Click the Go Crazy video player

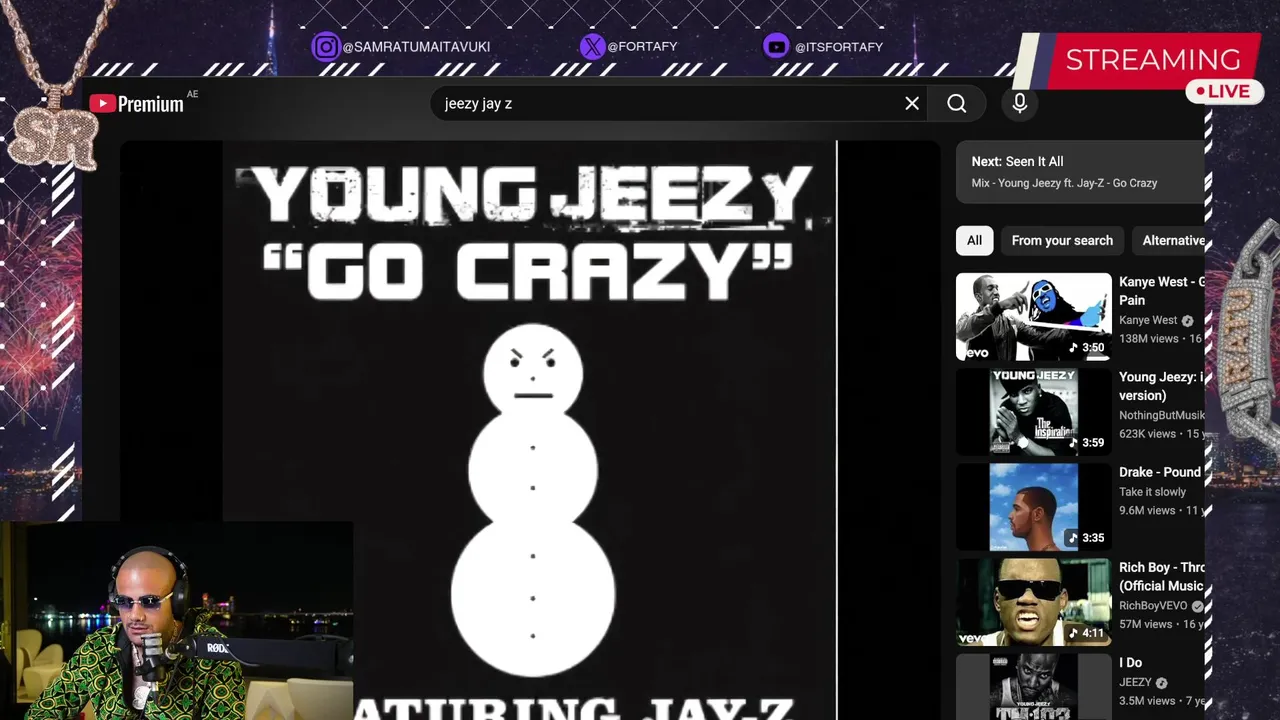[529, 430]
